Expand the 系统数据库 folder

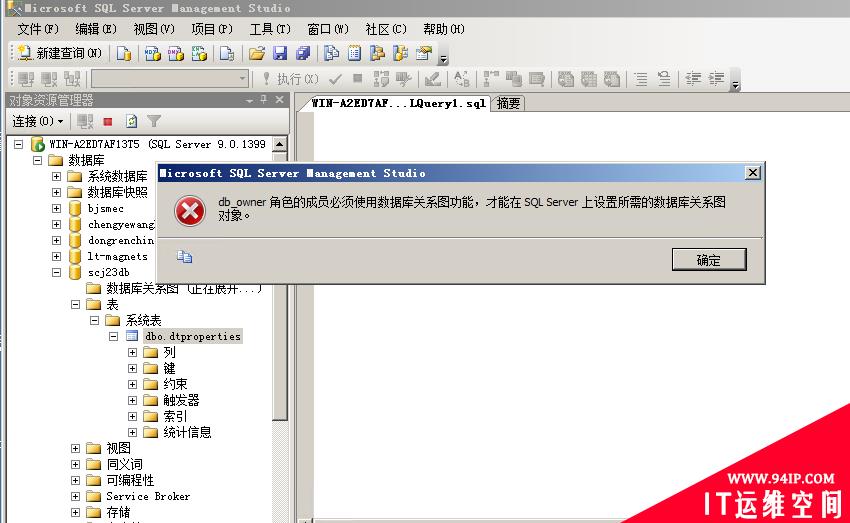pyautogui.click(x=56, y=176)
